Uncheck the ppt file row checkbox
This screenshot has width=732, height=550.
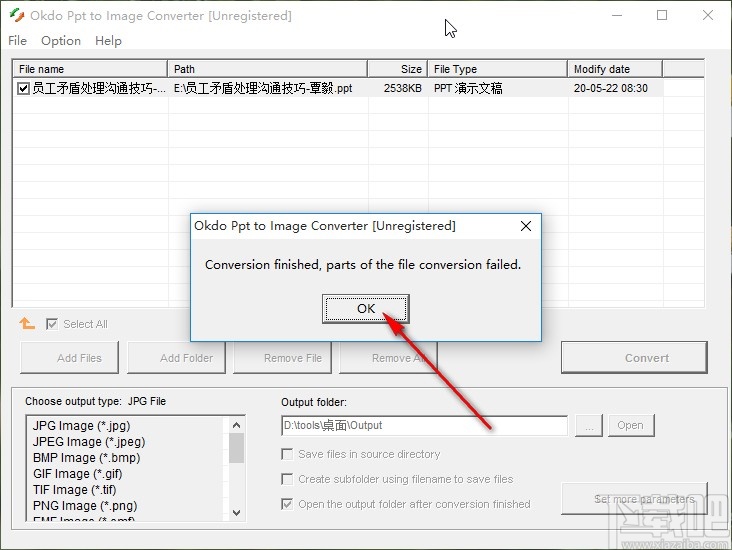pos(23,88)
